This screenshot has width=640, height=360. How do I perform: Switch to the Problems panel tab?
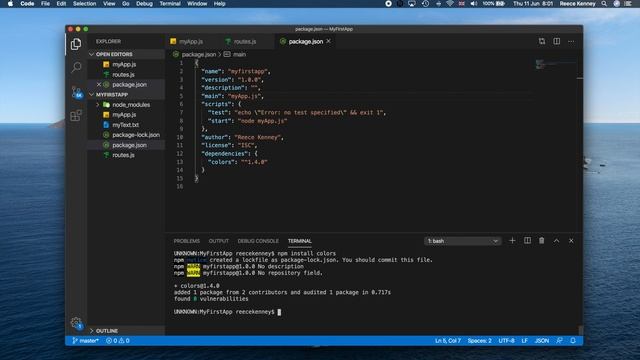(x=187, y=241)
